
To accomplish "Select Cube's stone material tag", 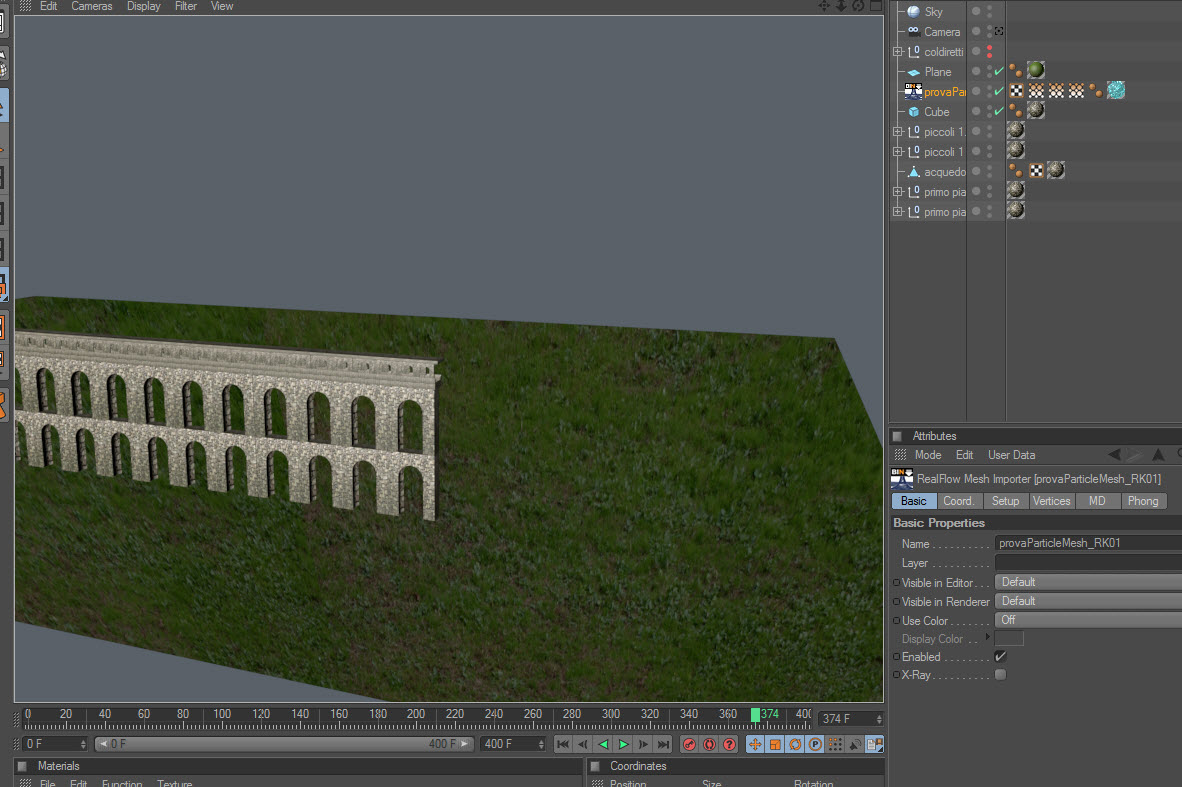I will pos(1037,110).
